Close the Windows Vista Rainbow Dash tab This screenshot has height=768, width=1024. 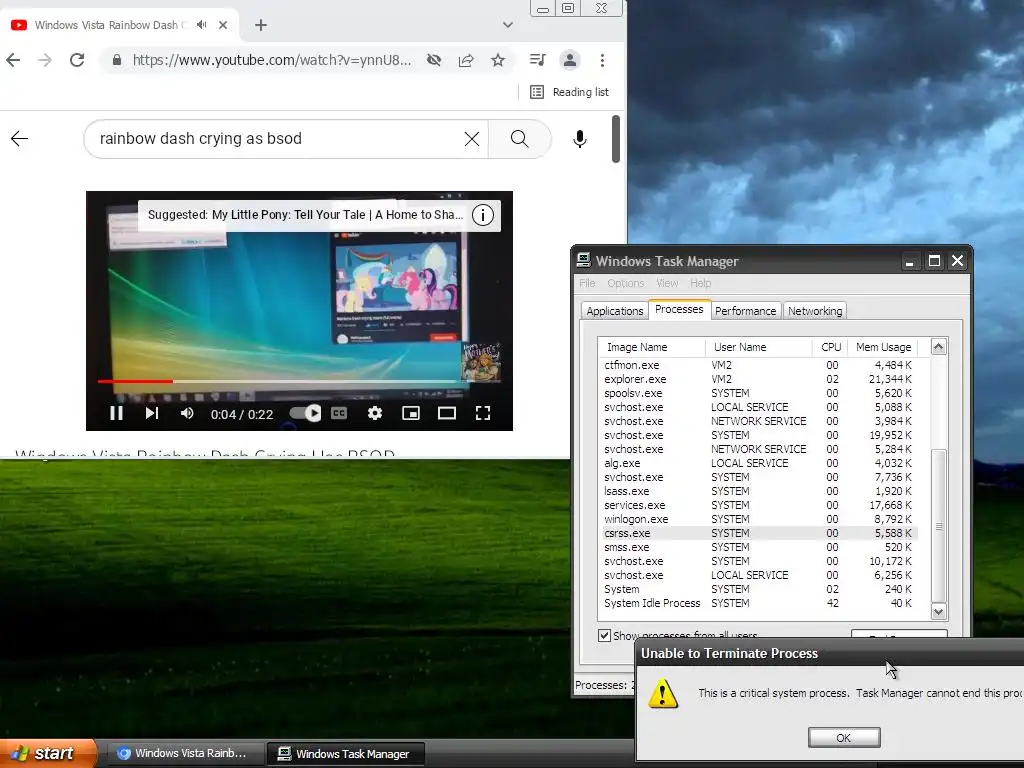click(223, 25)
